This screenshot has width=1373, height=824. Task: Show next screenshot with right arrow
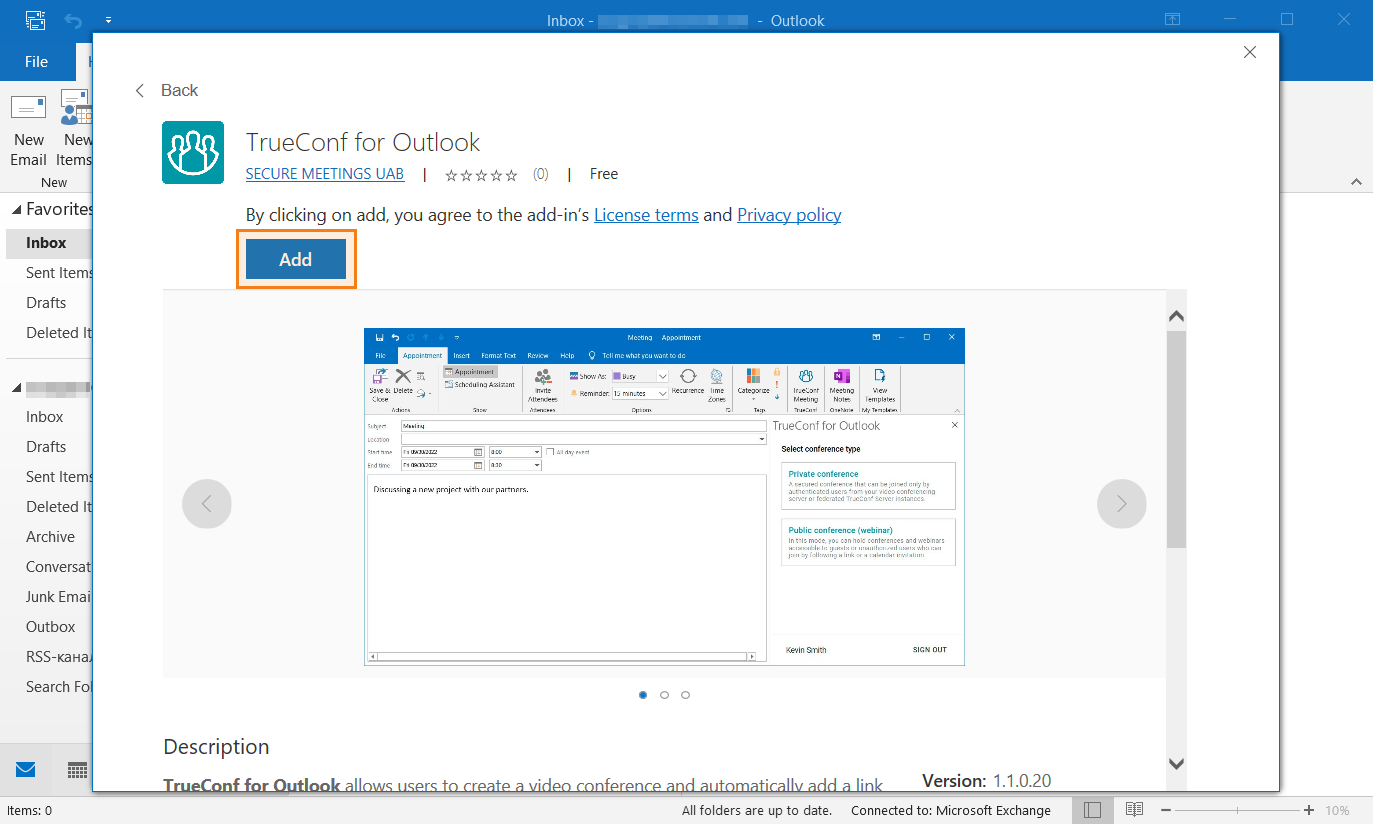[1121, 504]
